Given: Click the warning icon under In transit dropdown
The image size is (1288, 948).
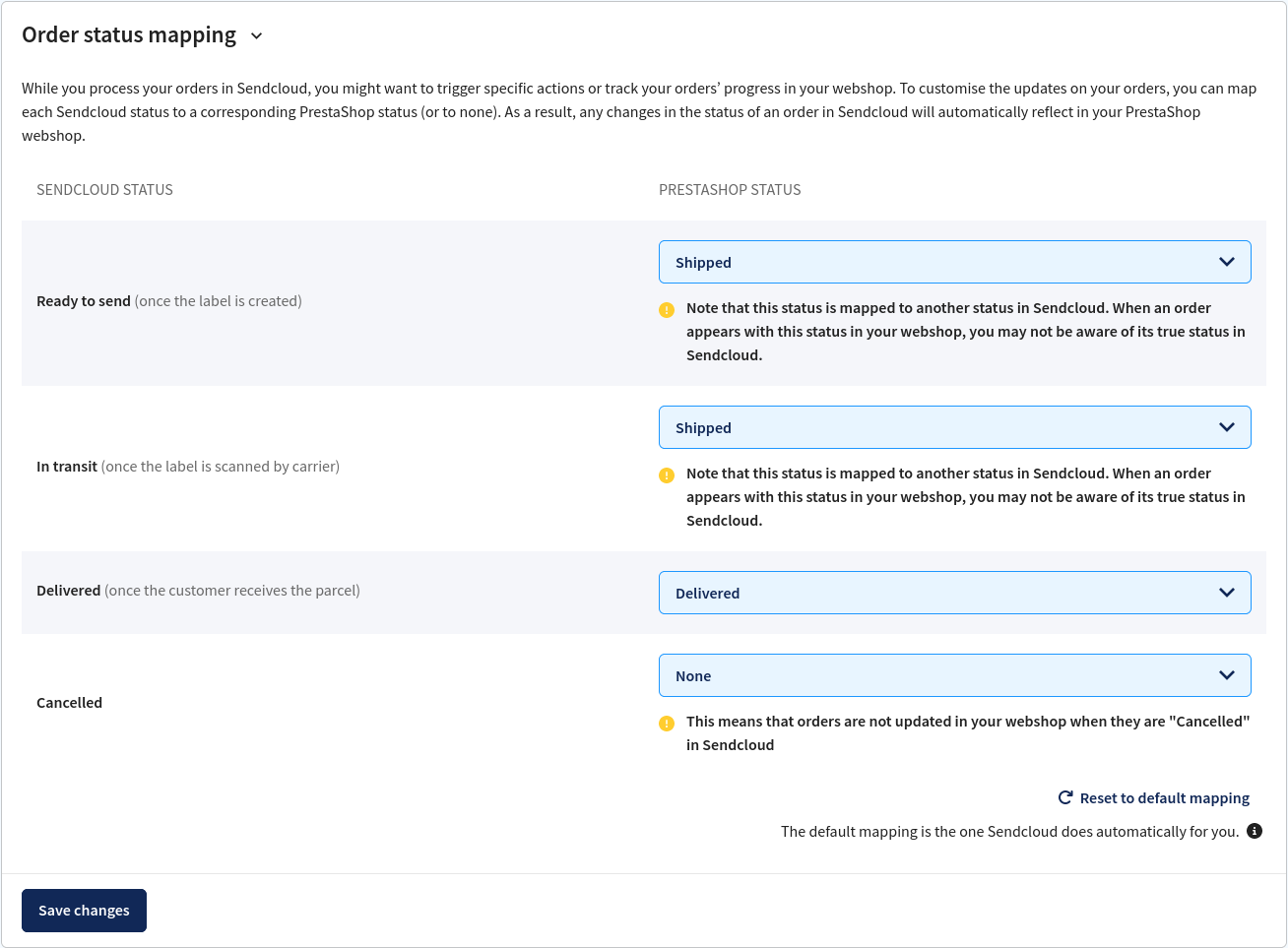Looking at the screenshot, I should [x=667, y=475].
